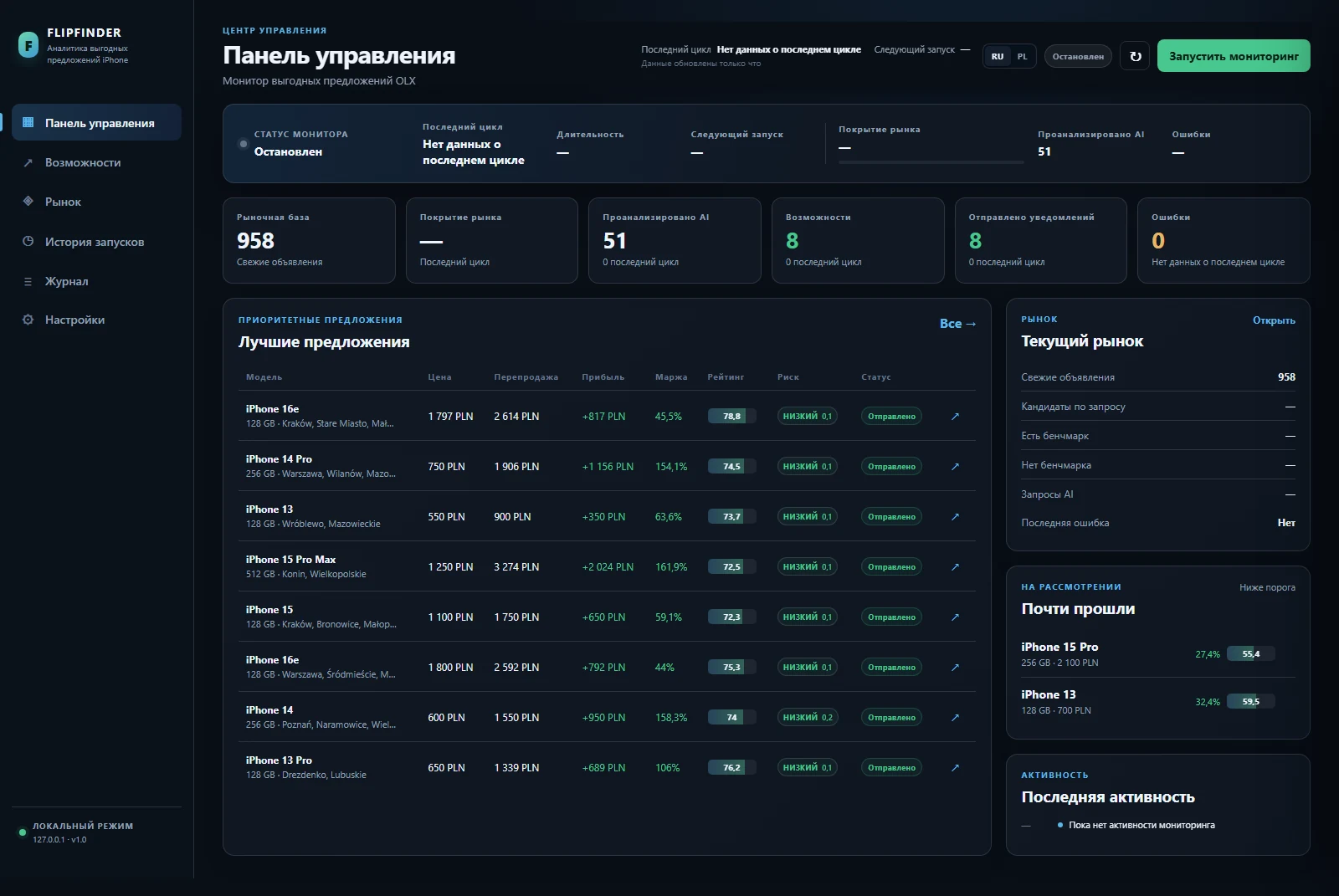
Task: Click the История запусков clock icon
Action: [x=28, y=242]
